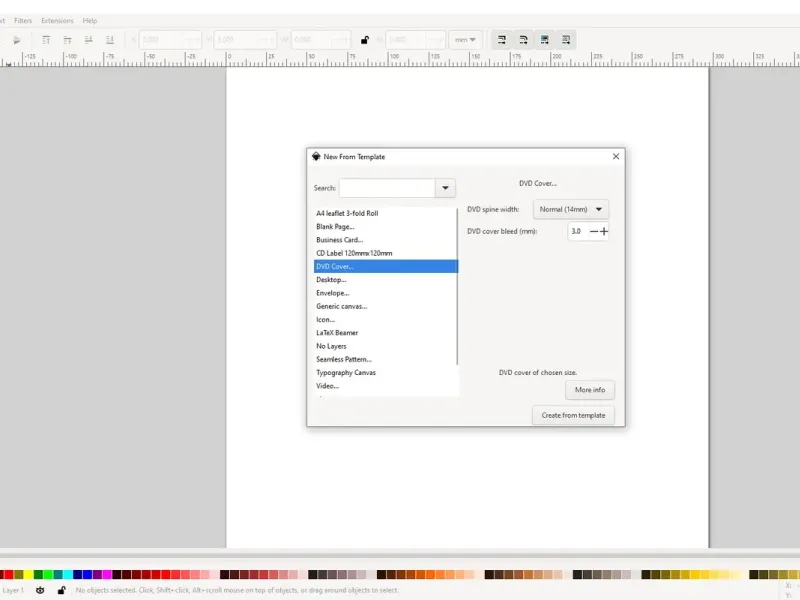Select 'DVD Cover...' template in list
Viewport: 800px width, 600px height.
coord(386,266)
